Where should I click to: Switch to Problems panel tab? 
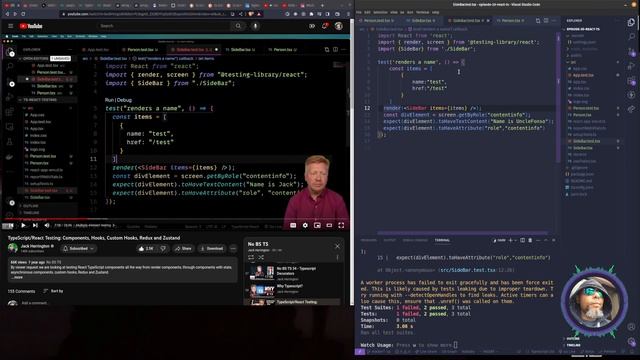coord(369,240)
